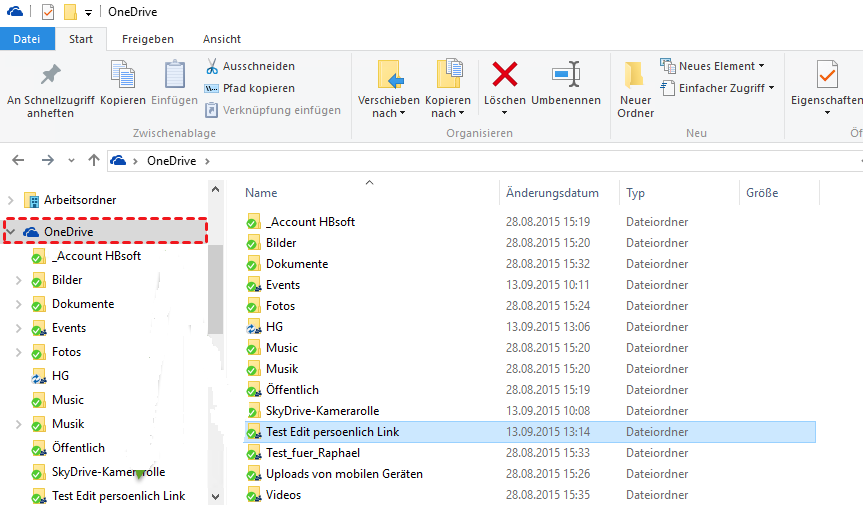Click the Kopieren clipboard icon

(123, 74)
